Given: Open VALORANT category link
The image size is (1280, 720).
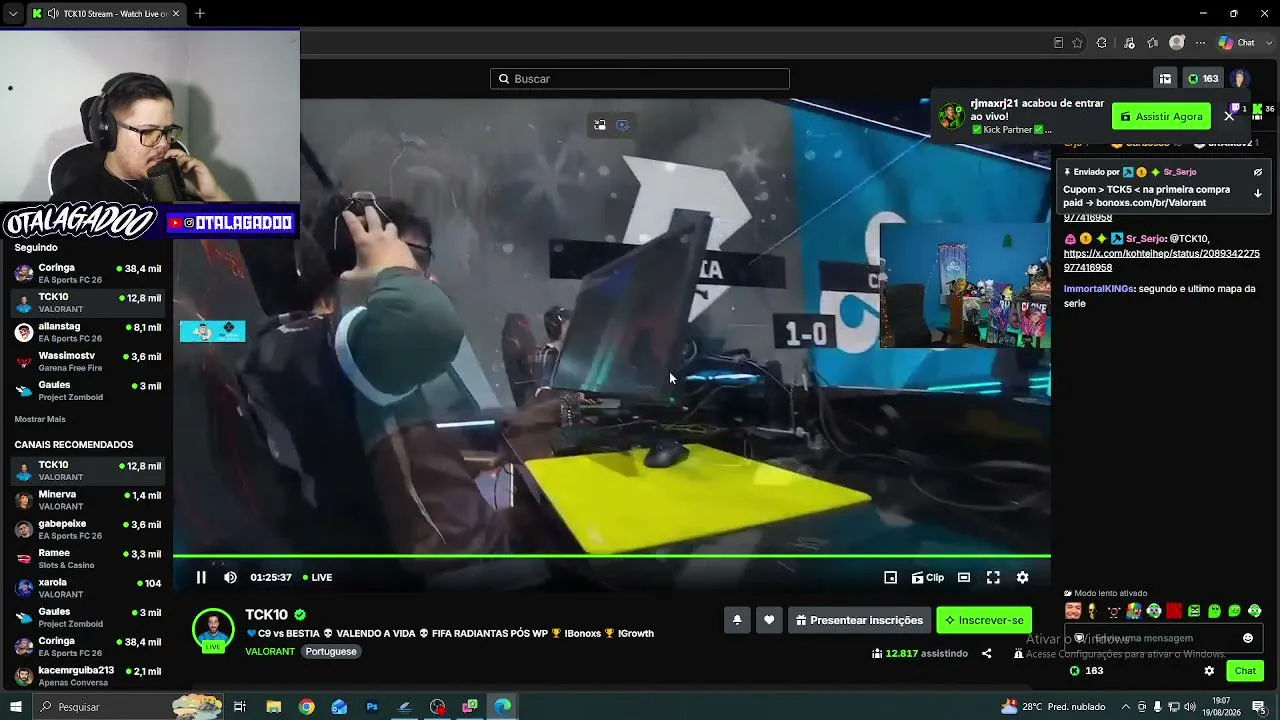Looking at the screenshot, I should click(270, 651).
